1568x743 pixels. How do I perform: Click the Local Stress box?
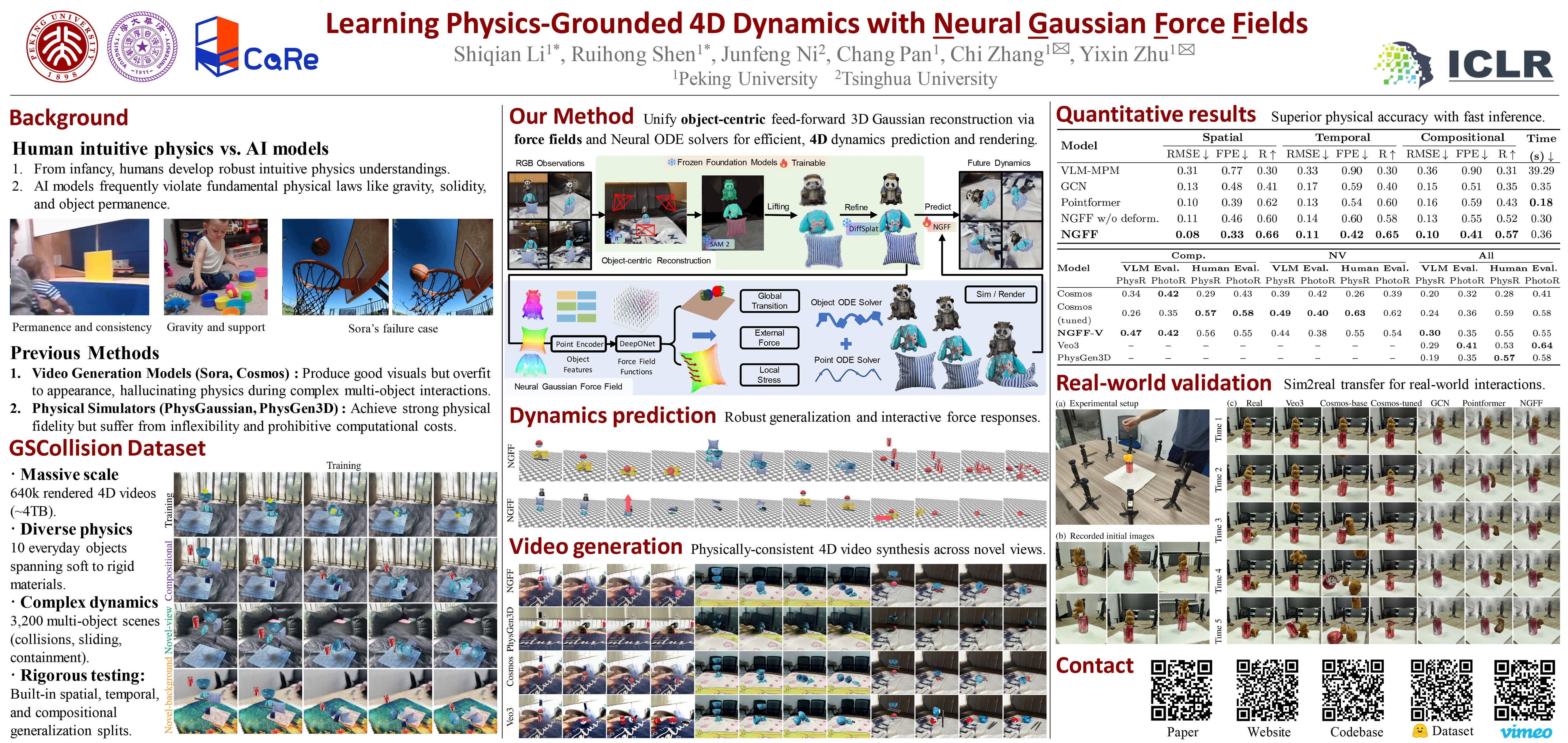click(769, 374)
